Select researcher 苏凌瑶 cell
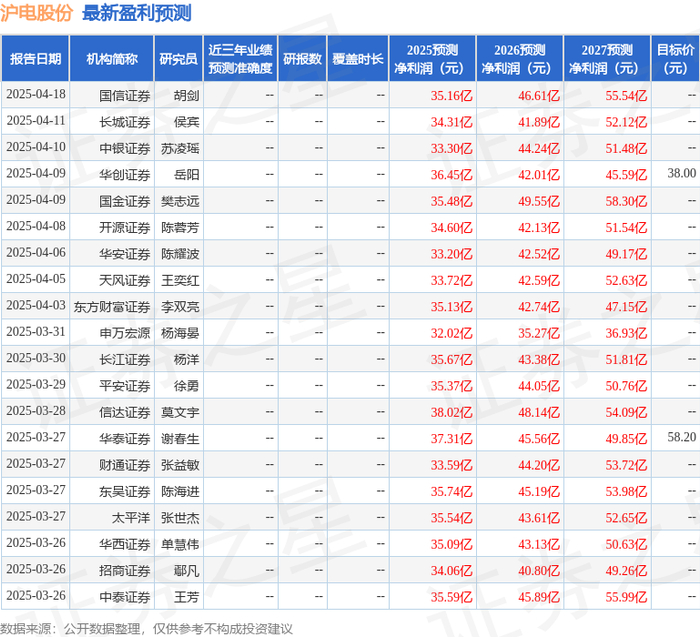 tap(180, 148)
